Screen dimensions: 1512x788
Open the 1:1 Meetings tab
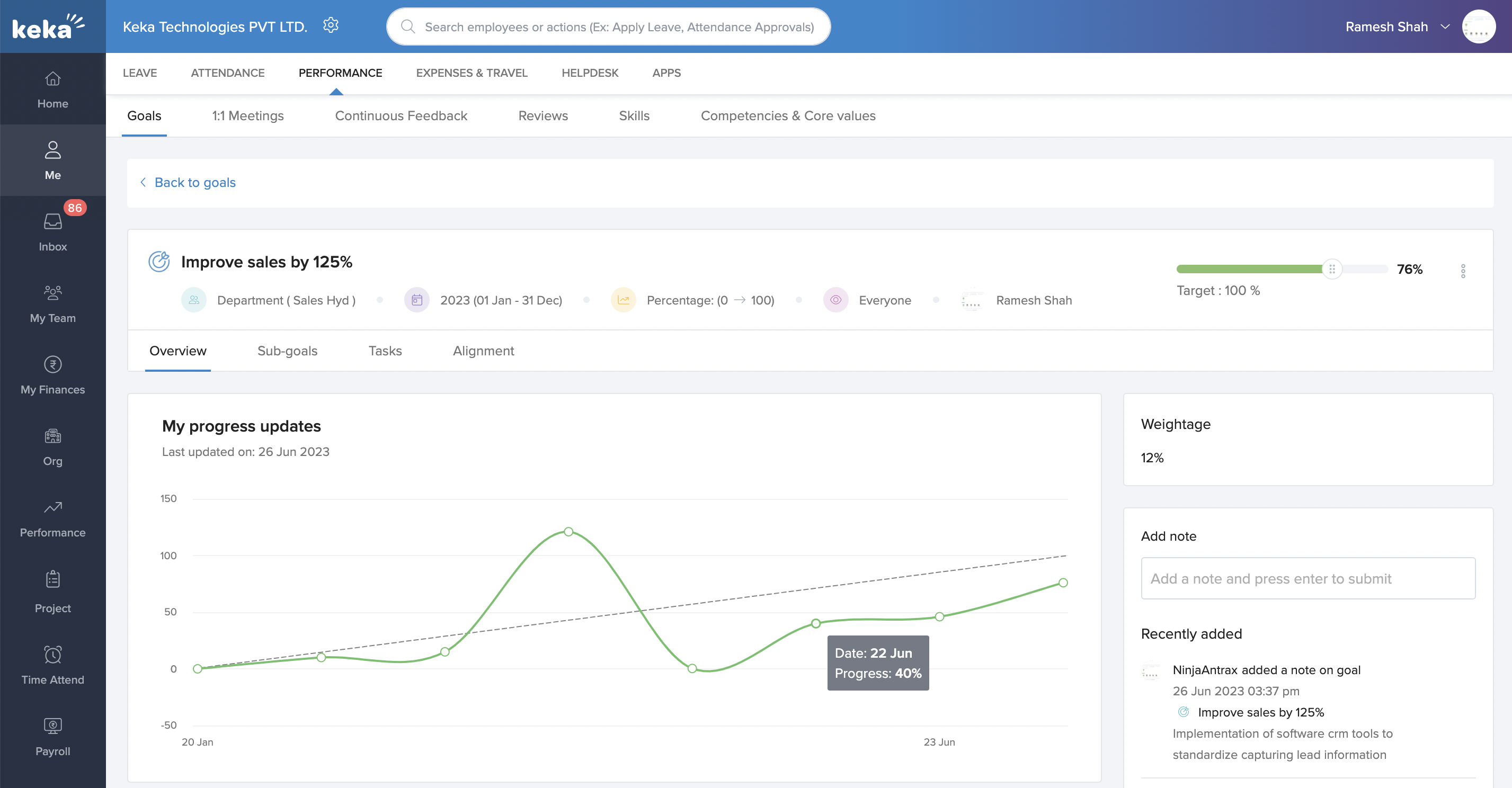pyautogui.click(x=248, y=116)
